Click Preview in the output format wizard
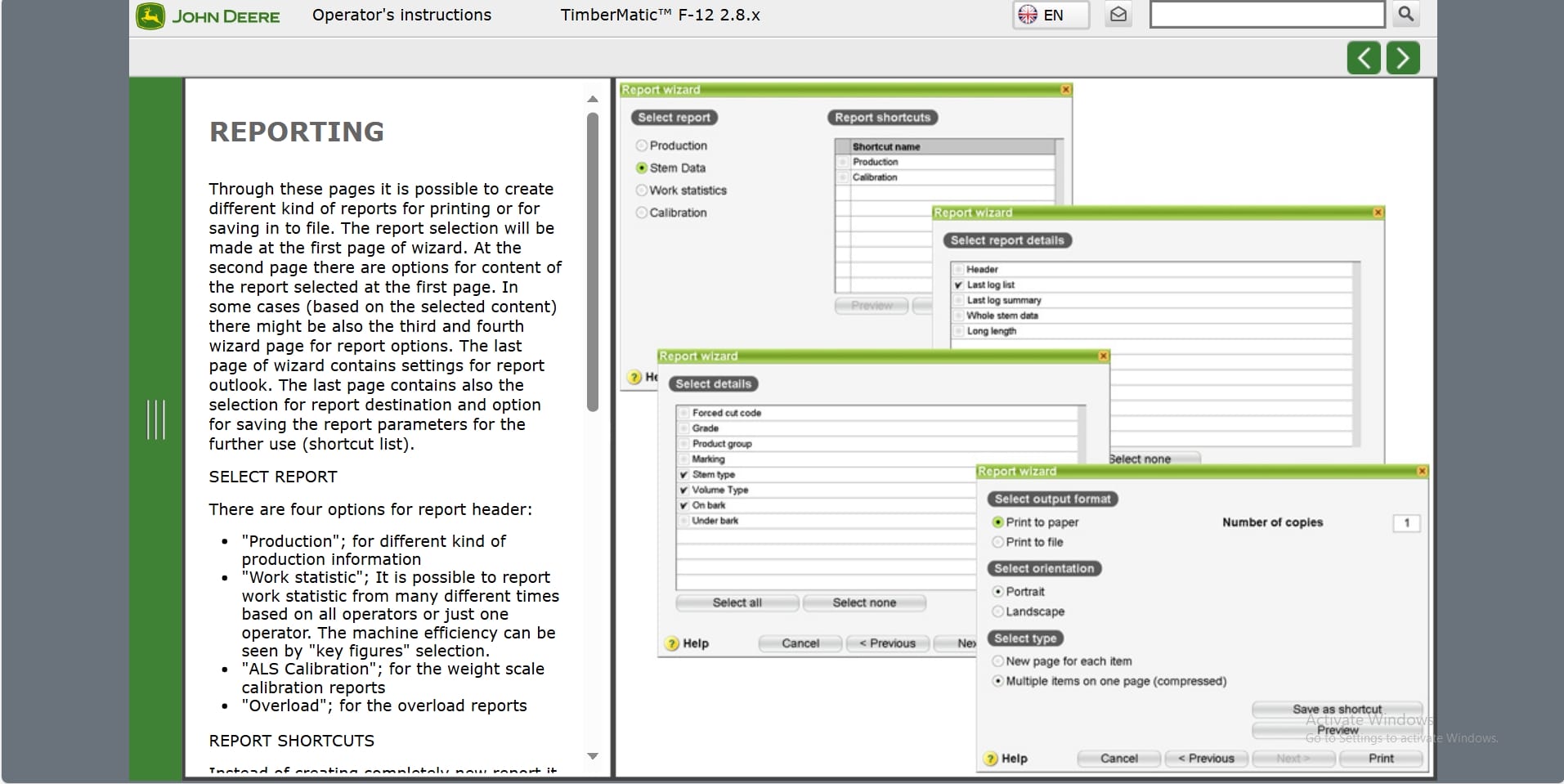 [x=1338, y=730]
